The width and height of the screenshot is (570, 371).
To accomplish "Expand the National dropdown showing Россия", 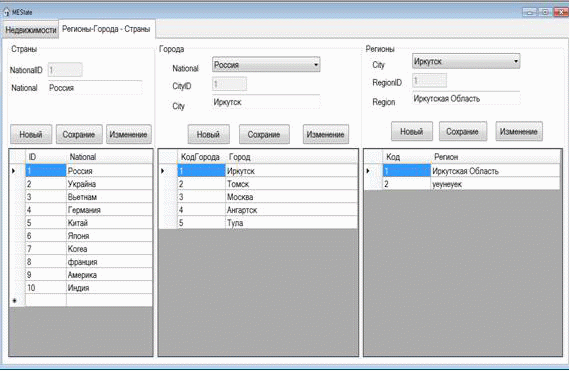I will pos(266,65).
